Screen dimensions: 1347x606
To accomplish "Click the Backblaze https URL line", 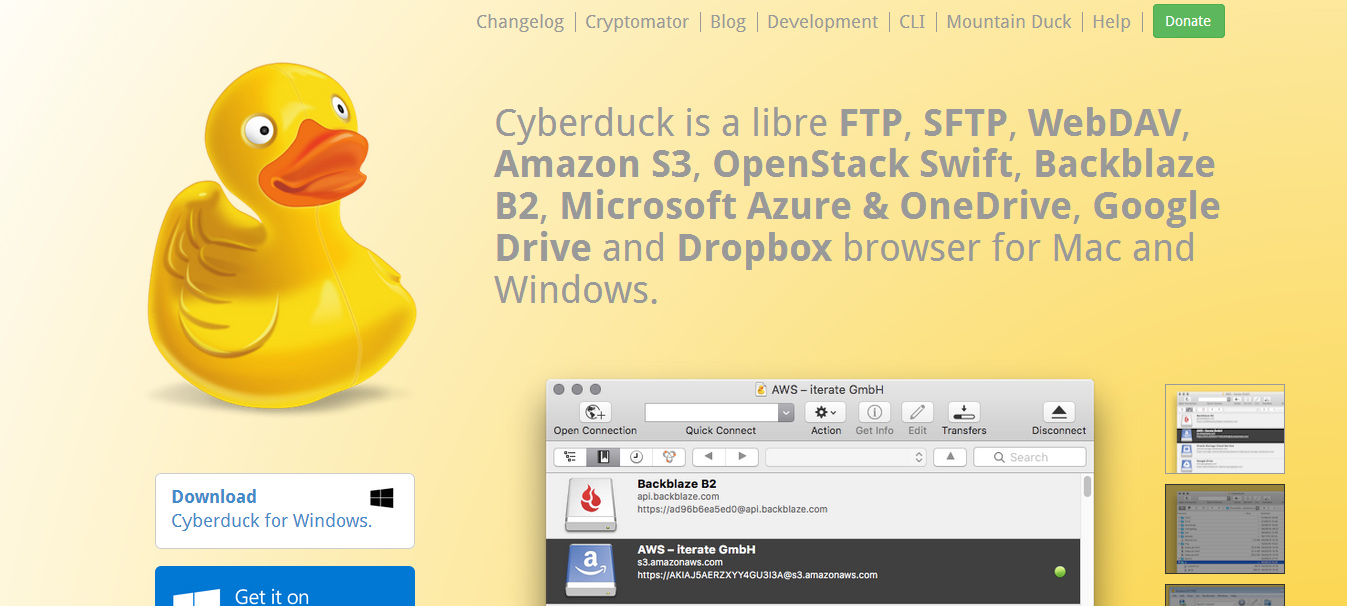I will tap(732, 510).
